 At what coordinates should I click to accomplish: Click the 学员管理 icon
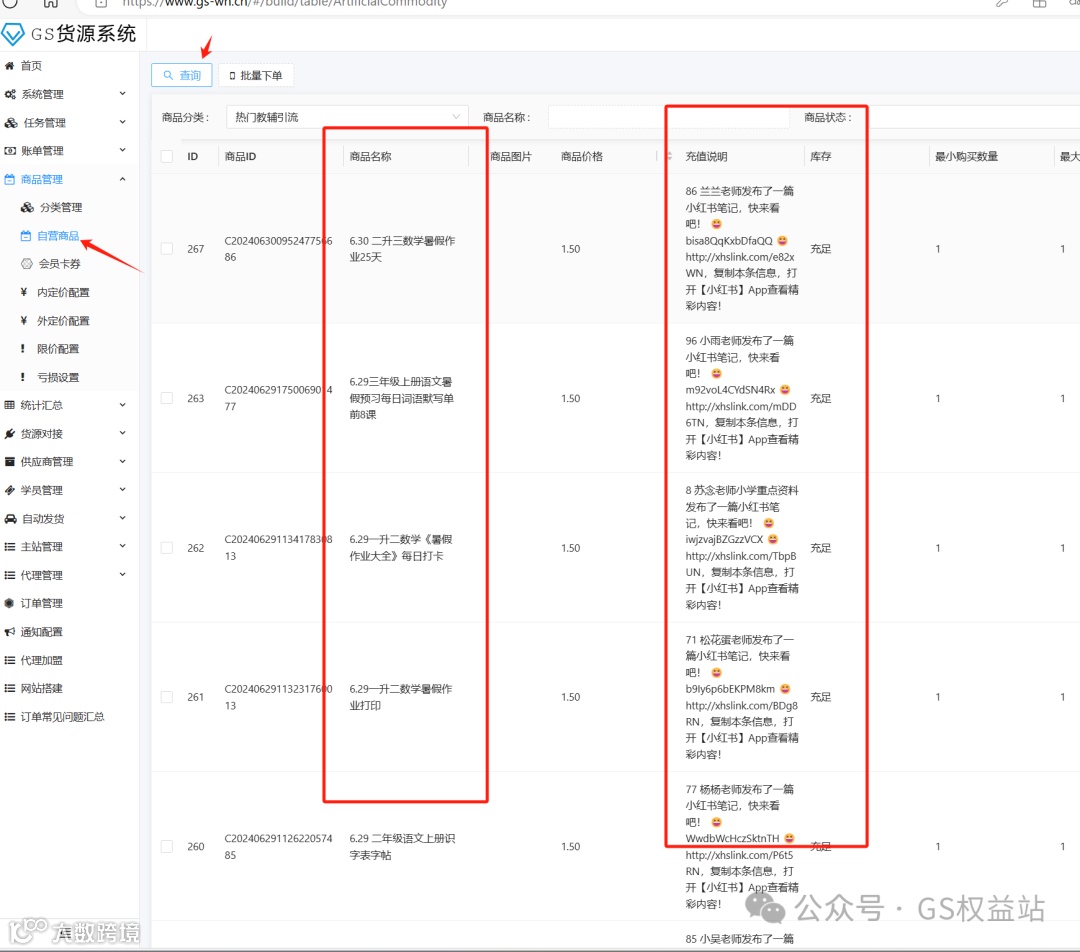coord(10,490)
